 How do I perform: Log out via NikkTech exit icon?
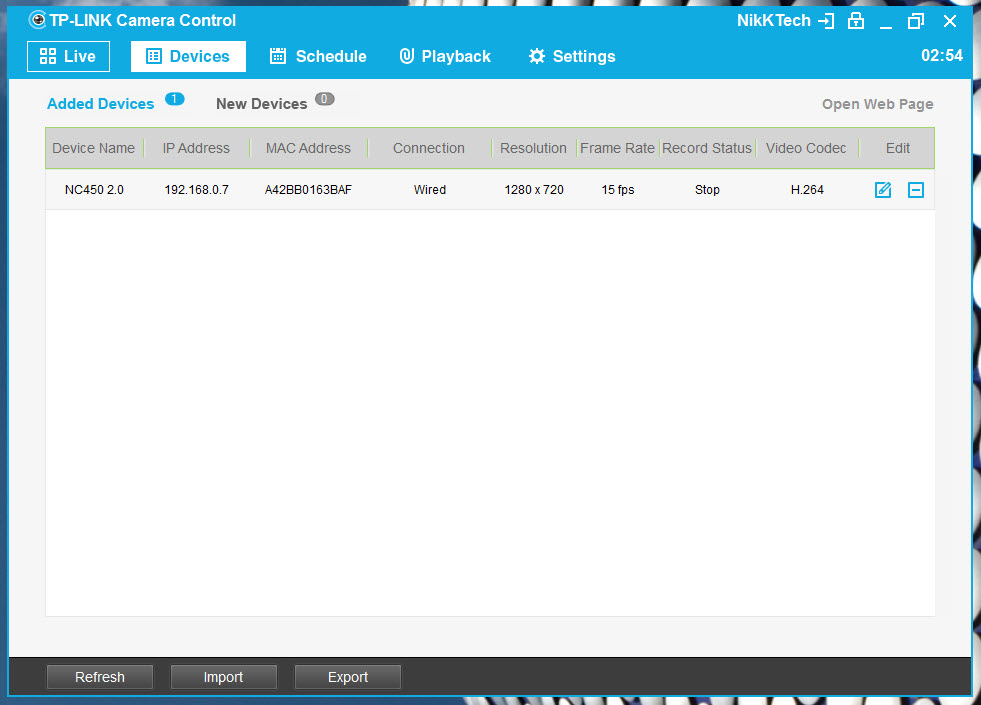tap(826, 21)
